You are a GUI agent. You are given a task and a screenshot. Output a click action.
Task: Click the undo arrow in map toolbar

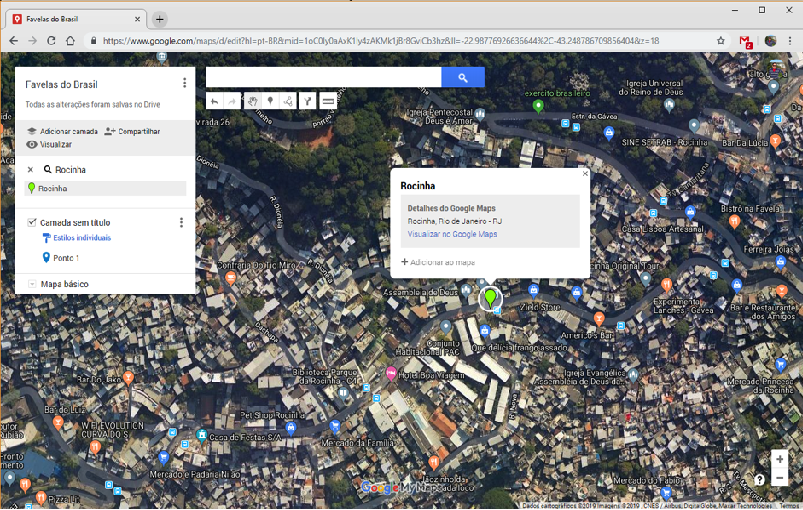tap(214, 101)
